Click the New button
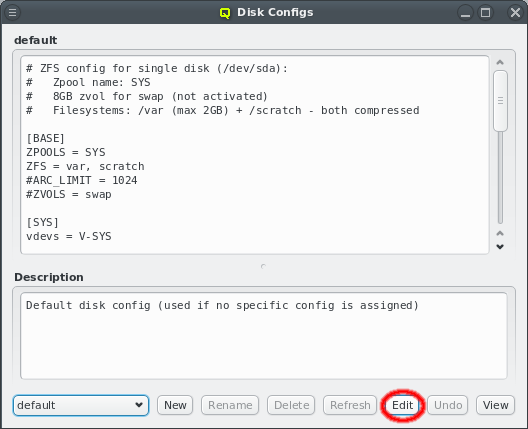 [x=175, y=405]
